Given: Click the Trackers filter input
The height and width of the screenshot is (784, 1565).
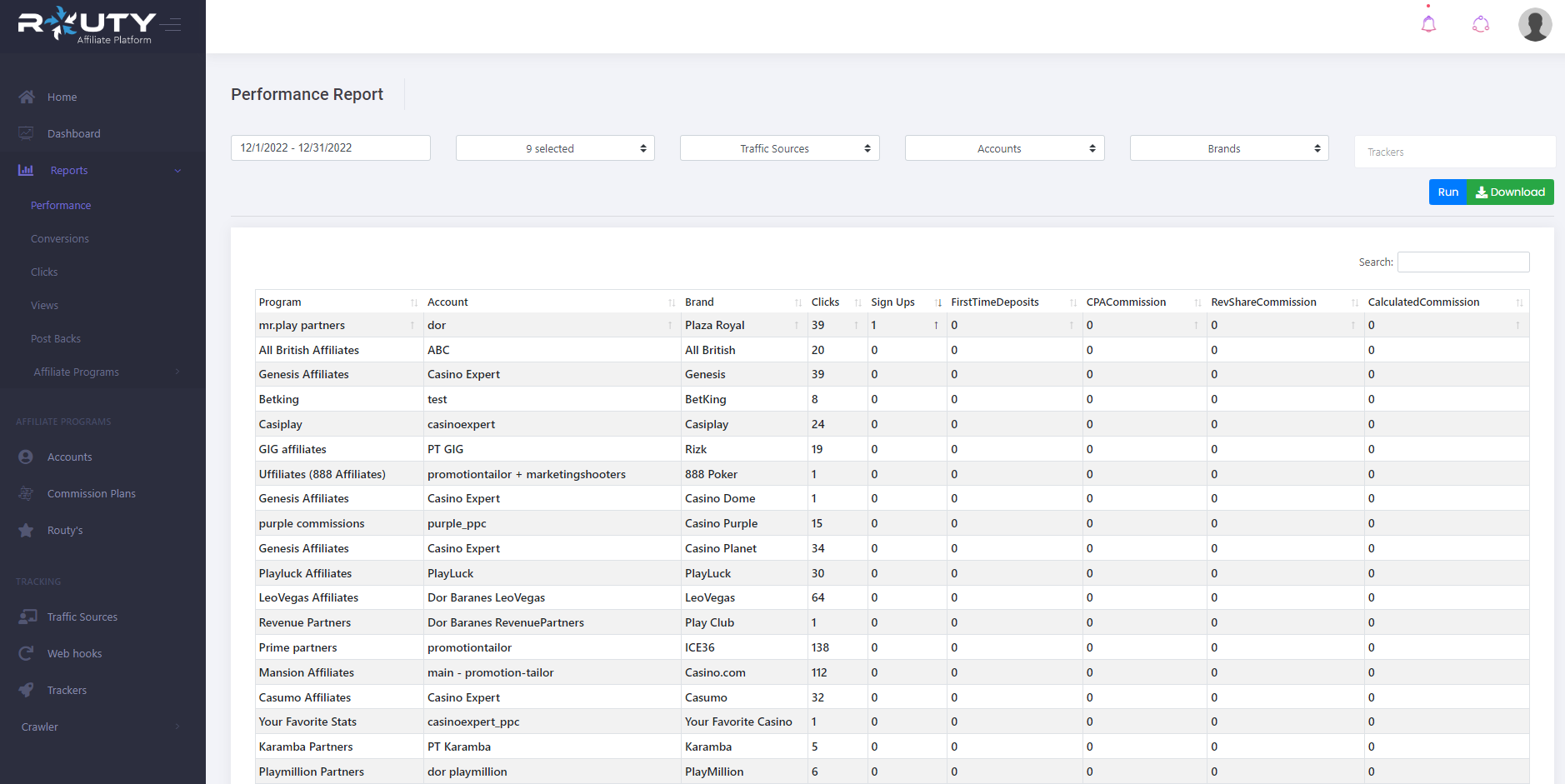Looking at the screenshot, I should tap(1455, 152).
